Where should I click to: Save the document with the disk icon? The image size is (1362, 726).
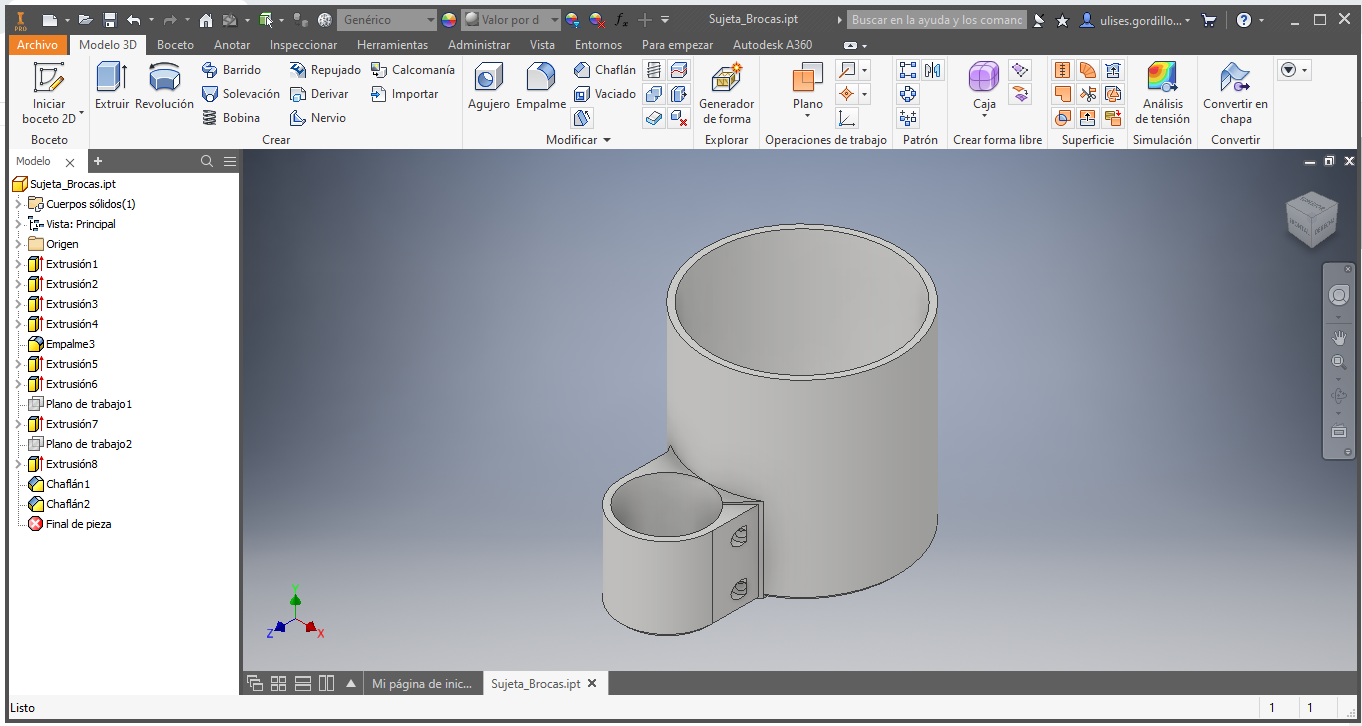point(110,20)
